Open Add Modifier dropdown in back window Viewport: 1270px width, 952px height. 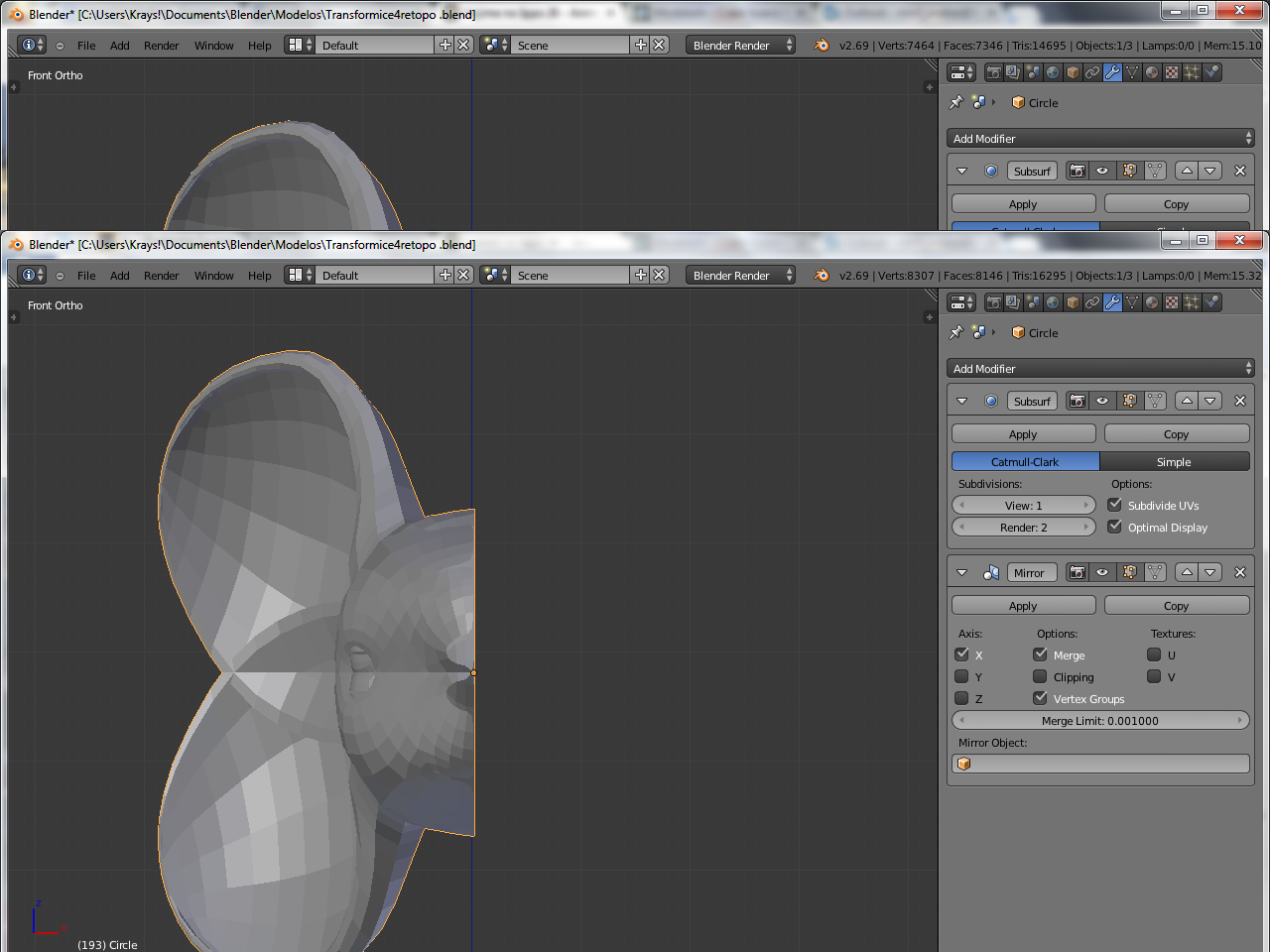click(1101, 139)
